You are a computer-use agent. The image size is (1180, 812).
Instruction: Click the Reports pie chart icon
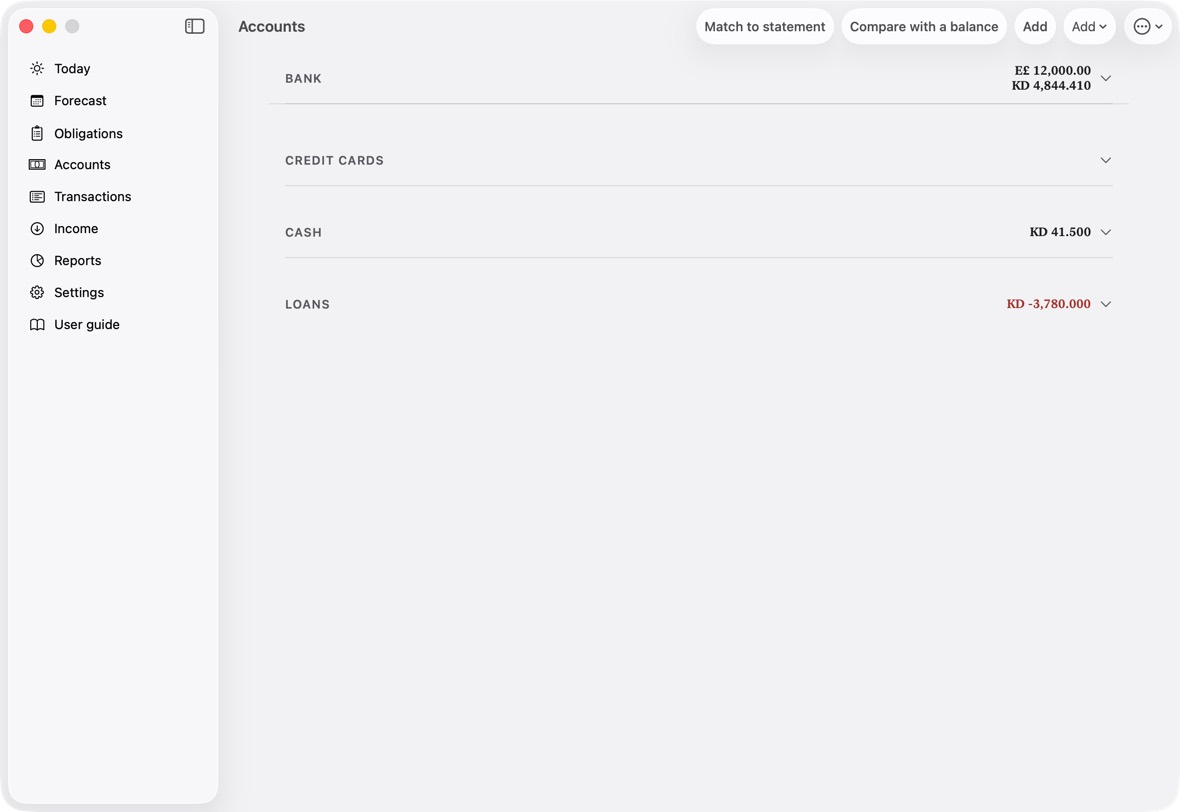tap(37, 260)
